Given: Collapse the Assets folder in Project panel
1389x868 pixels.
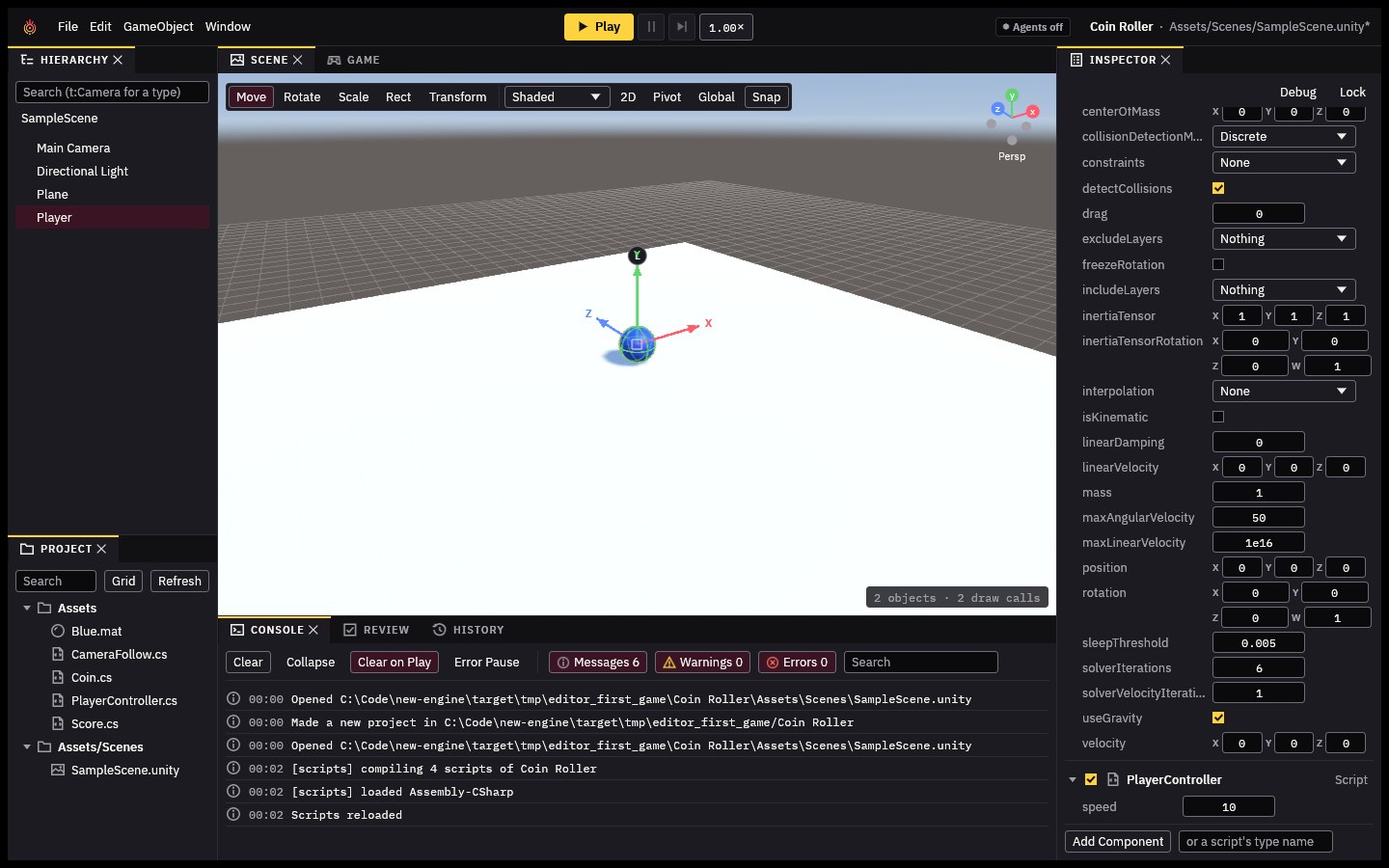Looking at the screenshot, I should 27,609.
